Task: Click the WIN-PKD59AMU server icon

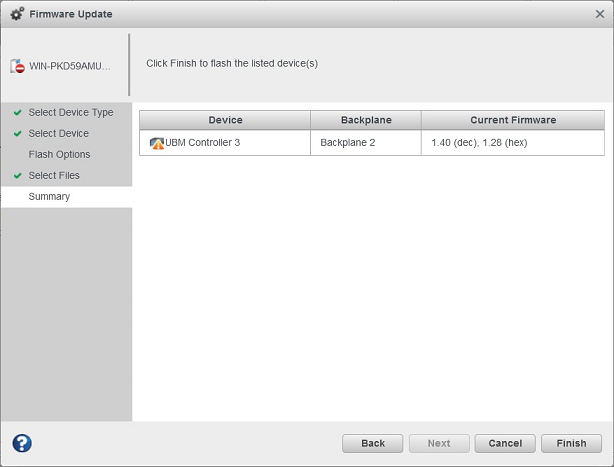Action: pos(17,66)
